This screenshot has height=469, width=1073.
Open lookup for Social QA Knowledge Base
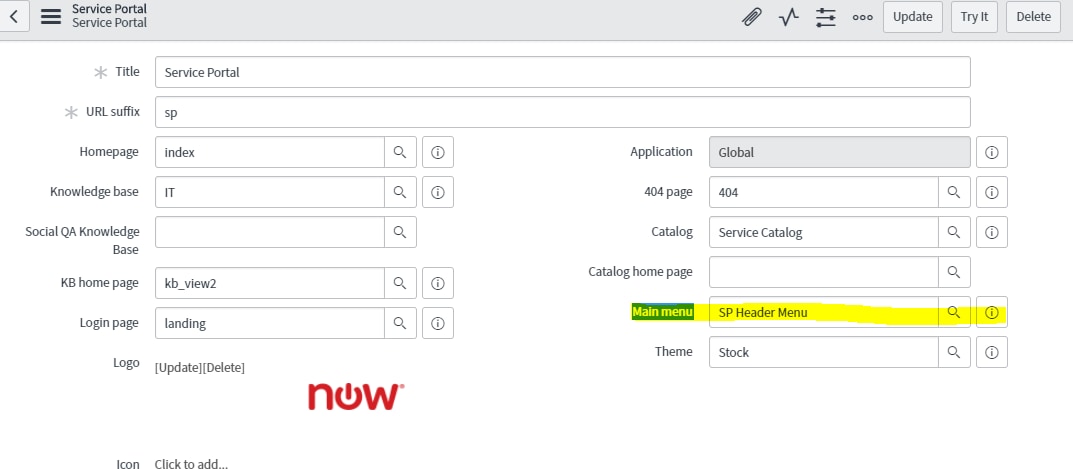400,232
